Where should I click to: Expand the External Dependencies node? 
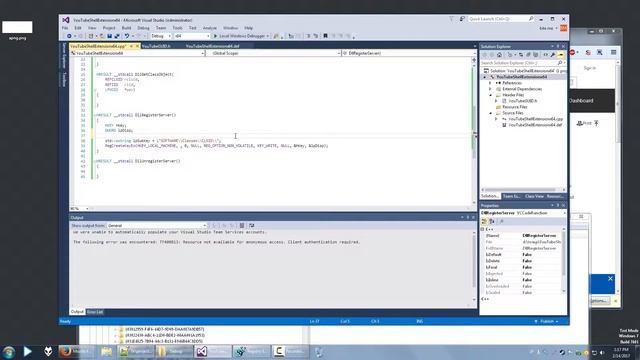point(490,89)
